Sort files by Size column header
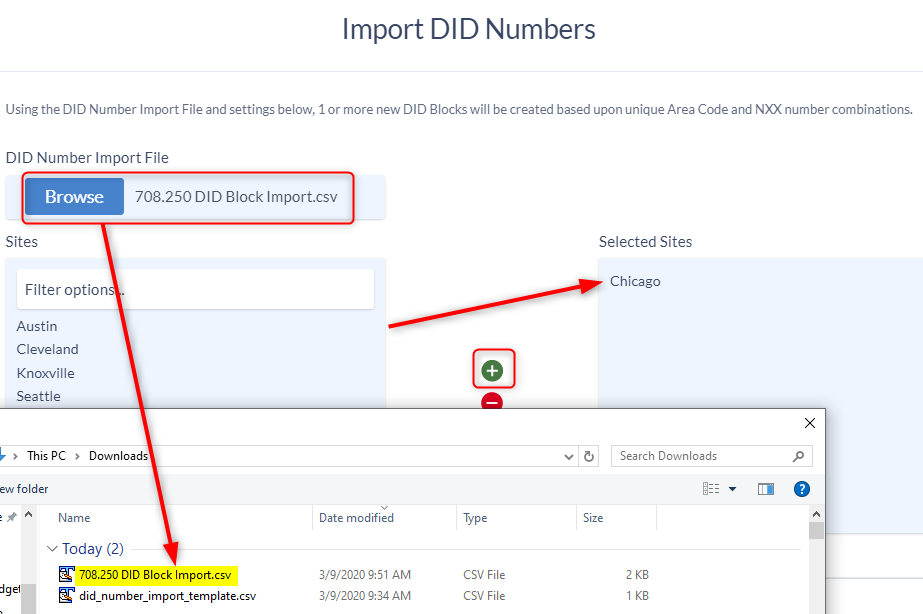Viewport: 923px width, 614px height. click(x=593, y=517)
